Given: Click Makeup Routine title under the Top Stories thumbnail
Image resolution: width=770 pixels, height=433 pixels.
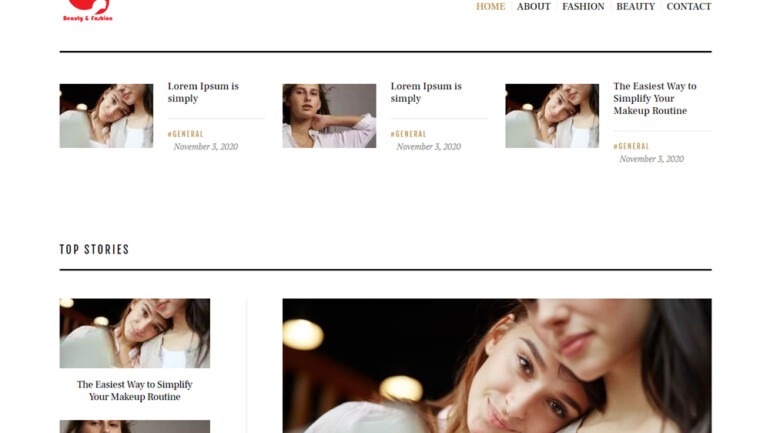Looking at the screenshot, I should click(134, 390).
